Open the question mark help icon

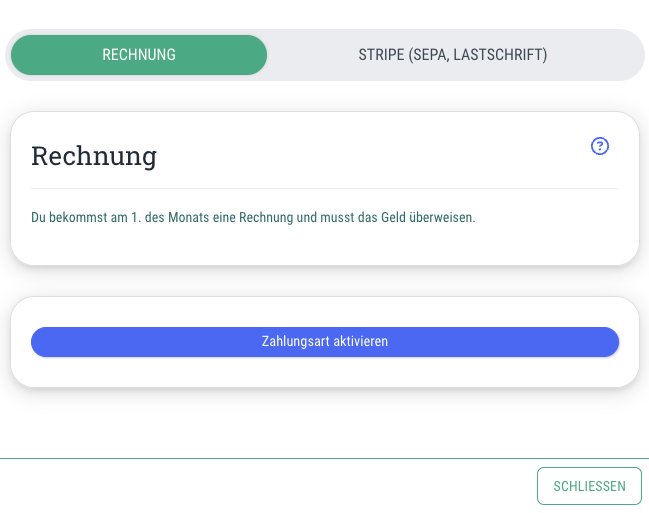click(599, 146)
